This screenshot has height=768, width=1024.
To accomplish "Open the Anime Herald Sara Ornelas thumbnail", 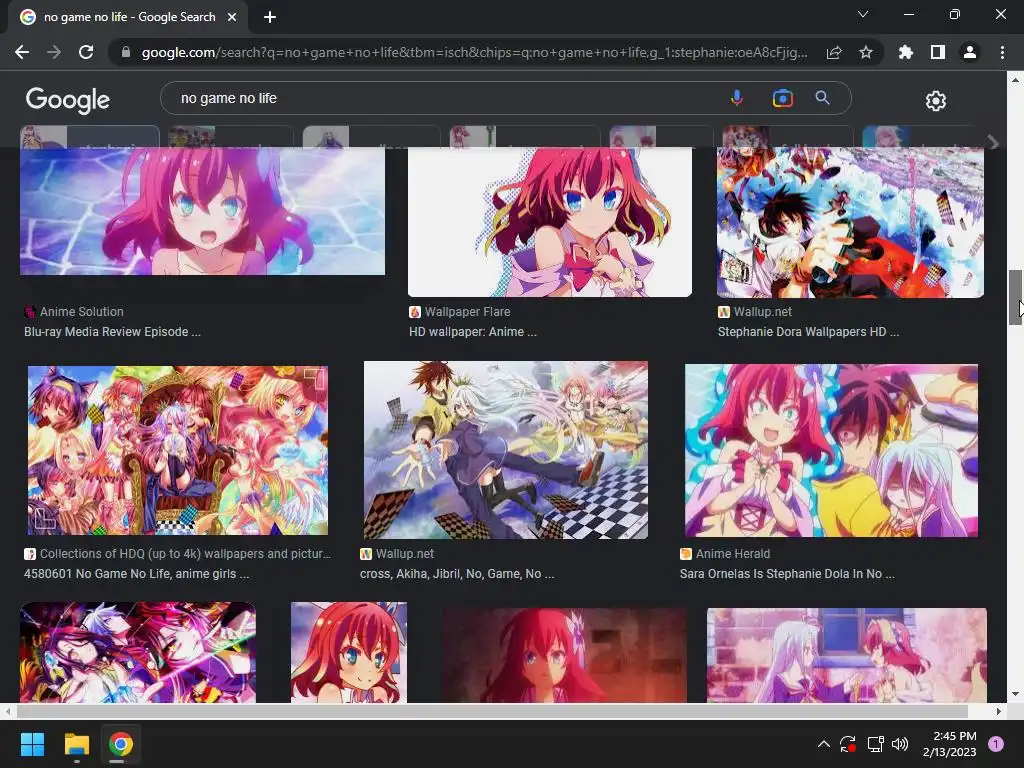I will coord(831,451).
